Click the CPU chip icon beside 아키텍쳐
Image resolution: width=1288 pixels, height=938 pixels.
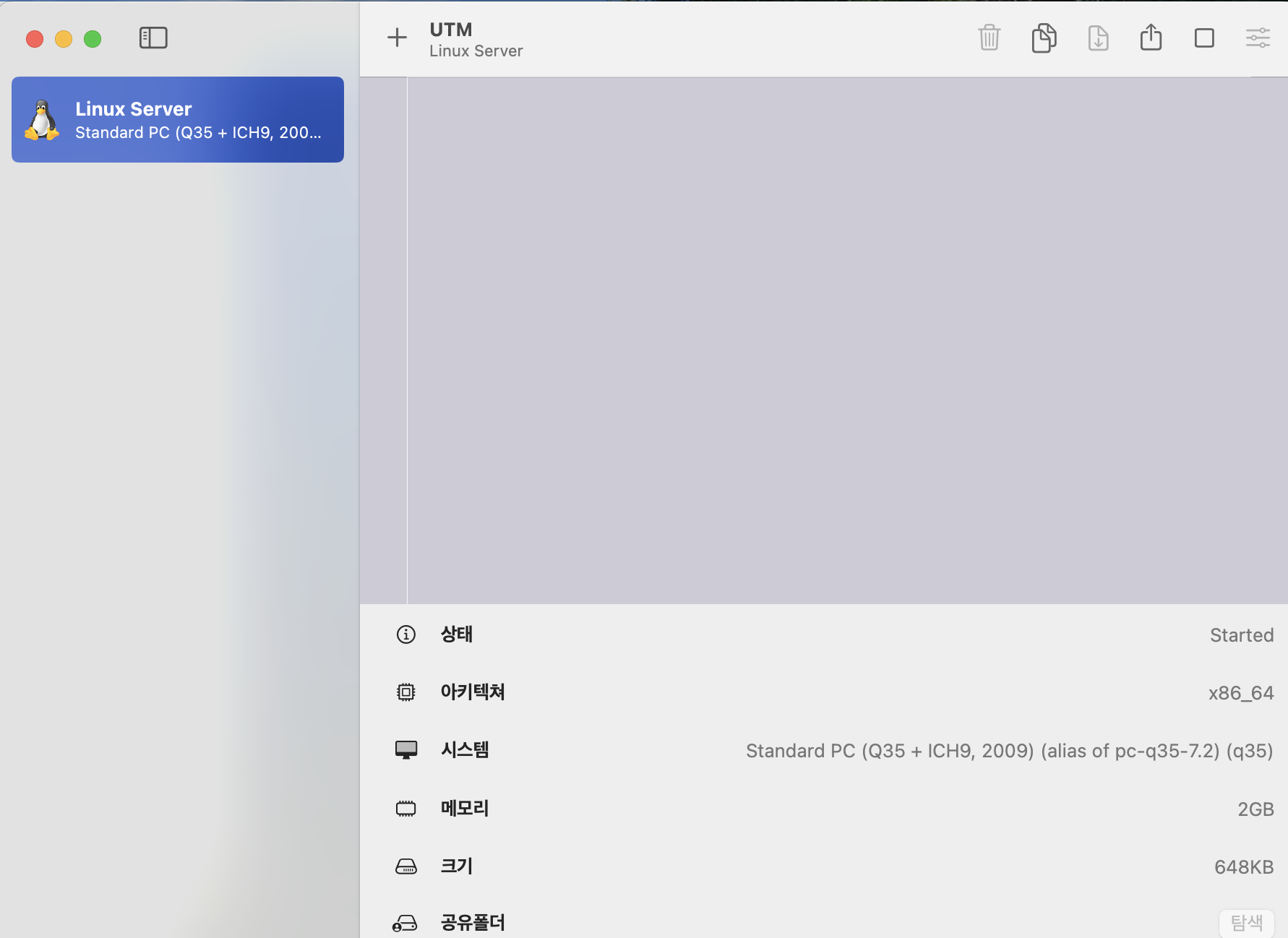406,692
